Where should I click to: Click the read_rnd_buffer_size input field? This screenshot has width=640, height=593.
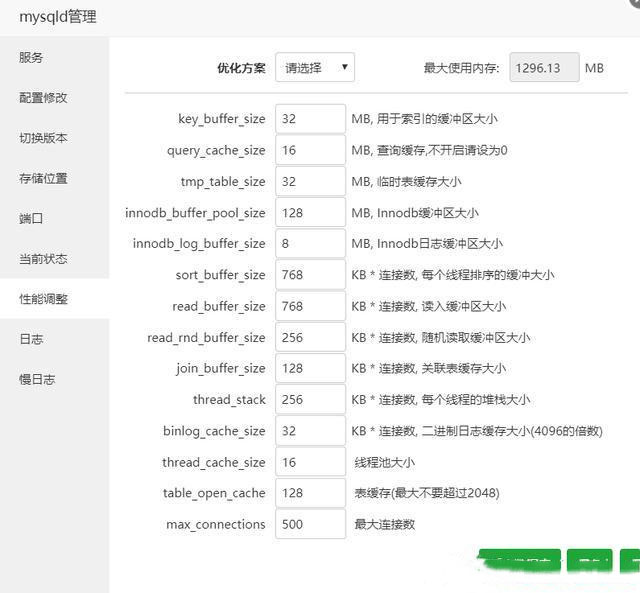[x=310, y=338]
